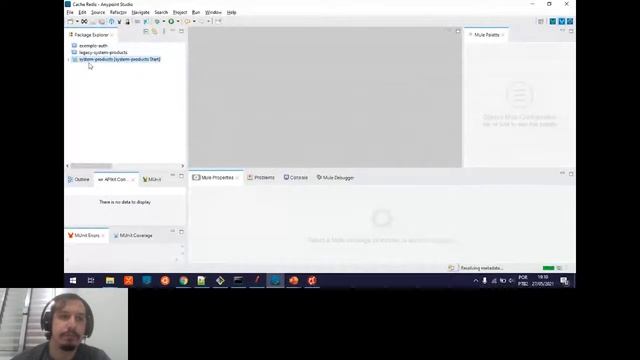Click the 'Resolving metadata...' status text
Screen dimensions: 640x360
[x=482, y=268]
